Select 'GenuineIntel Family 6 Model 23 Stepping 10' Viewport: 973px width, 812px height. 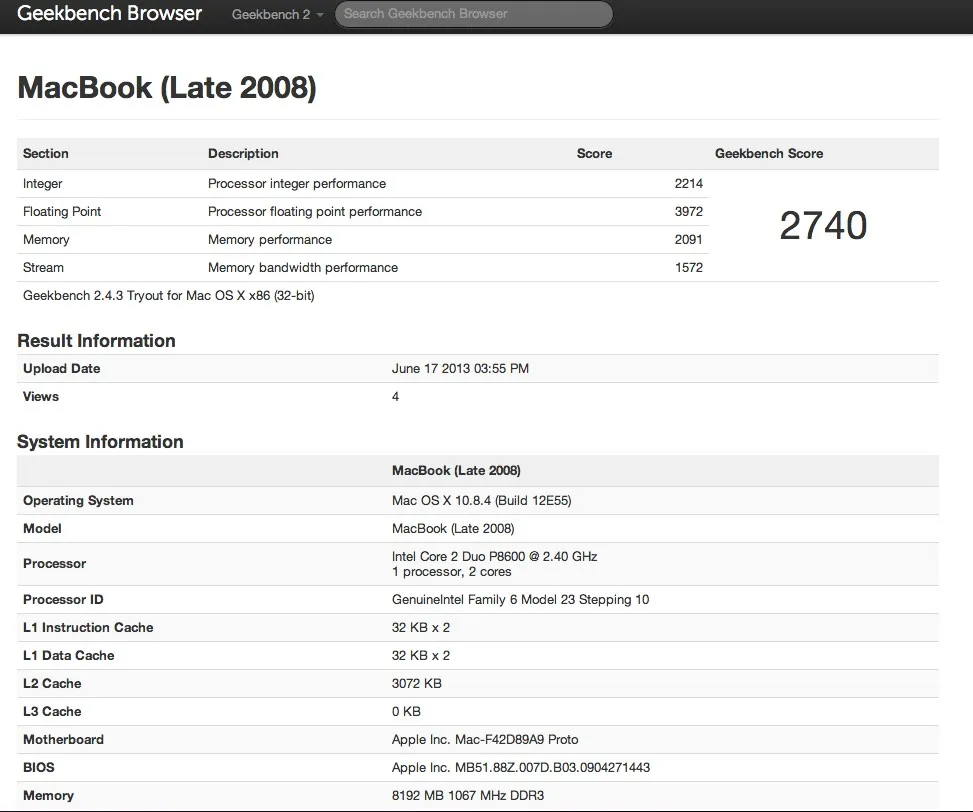coord(520,599)
